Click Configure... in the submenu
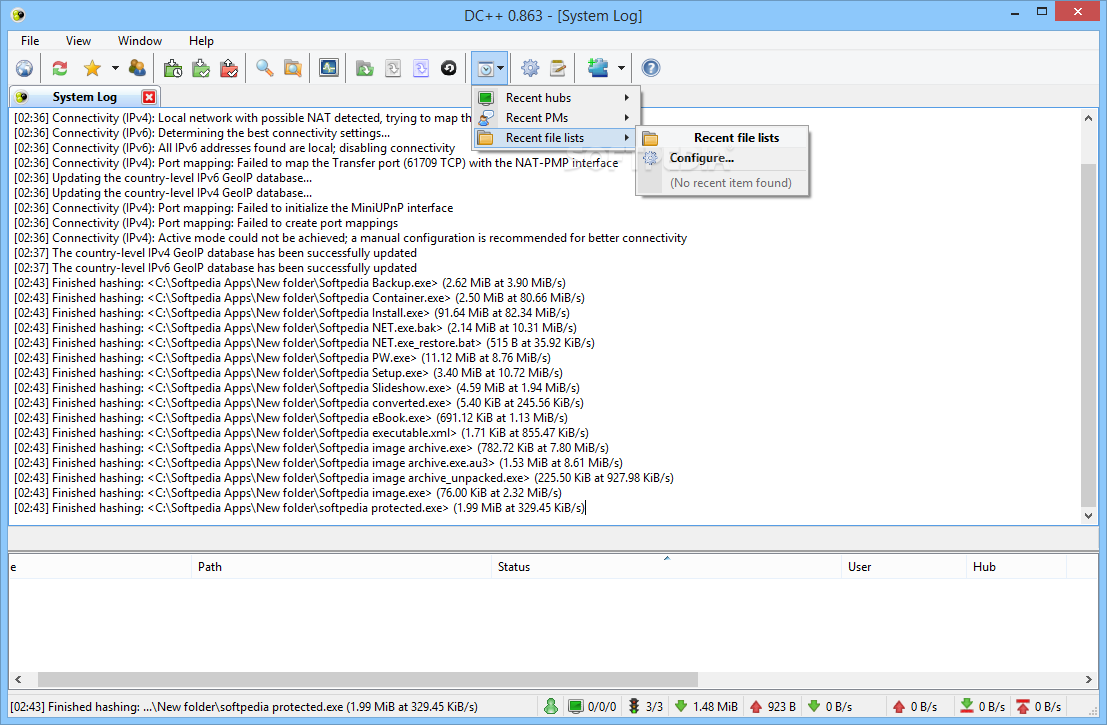1107x725 pixels. click(x=722, y=158)
